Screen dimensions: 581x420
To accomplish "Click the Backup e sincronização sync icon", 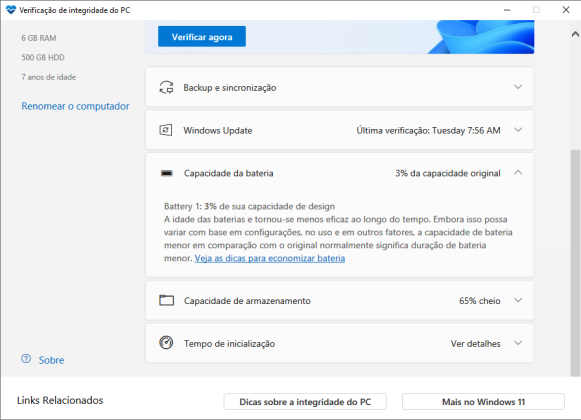I will pos(166,87).
